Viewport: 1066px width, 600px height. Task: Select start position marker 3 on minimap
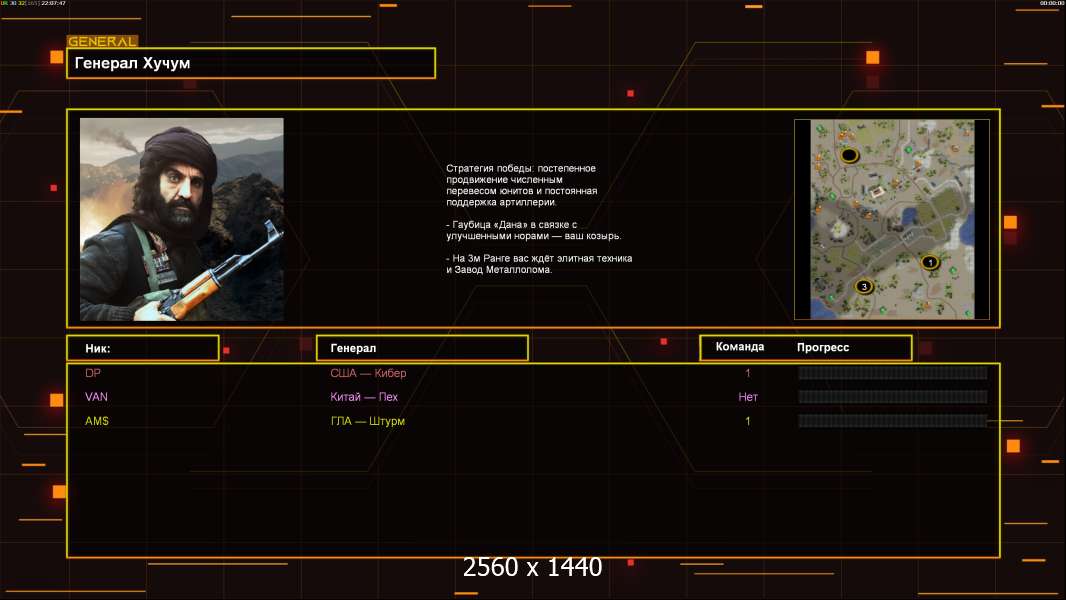pyautogui.click(x=863, y=286)
